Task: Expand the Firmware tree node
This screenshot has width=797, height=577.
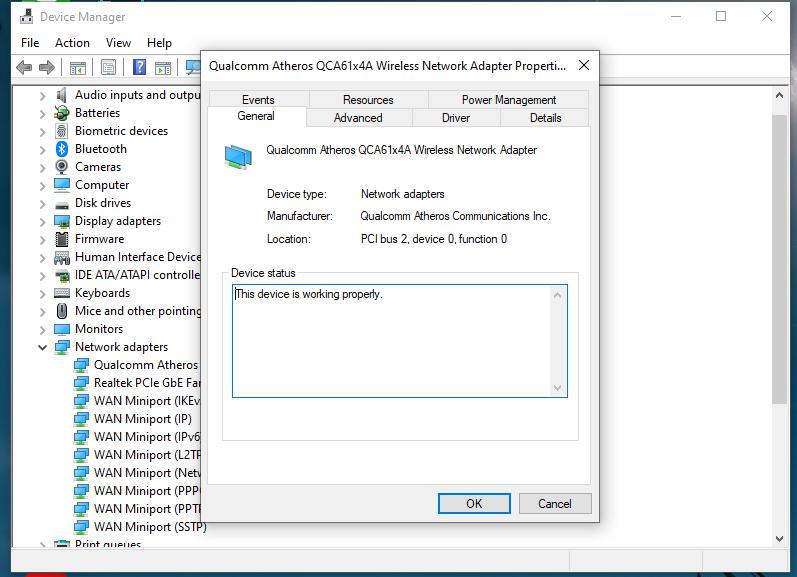Action: (x=43, y=239)
